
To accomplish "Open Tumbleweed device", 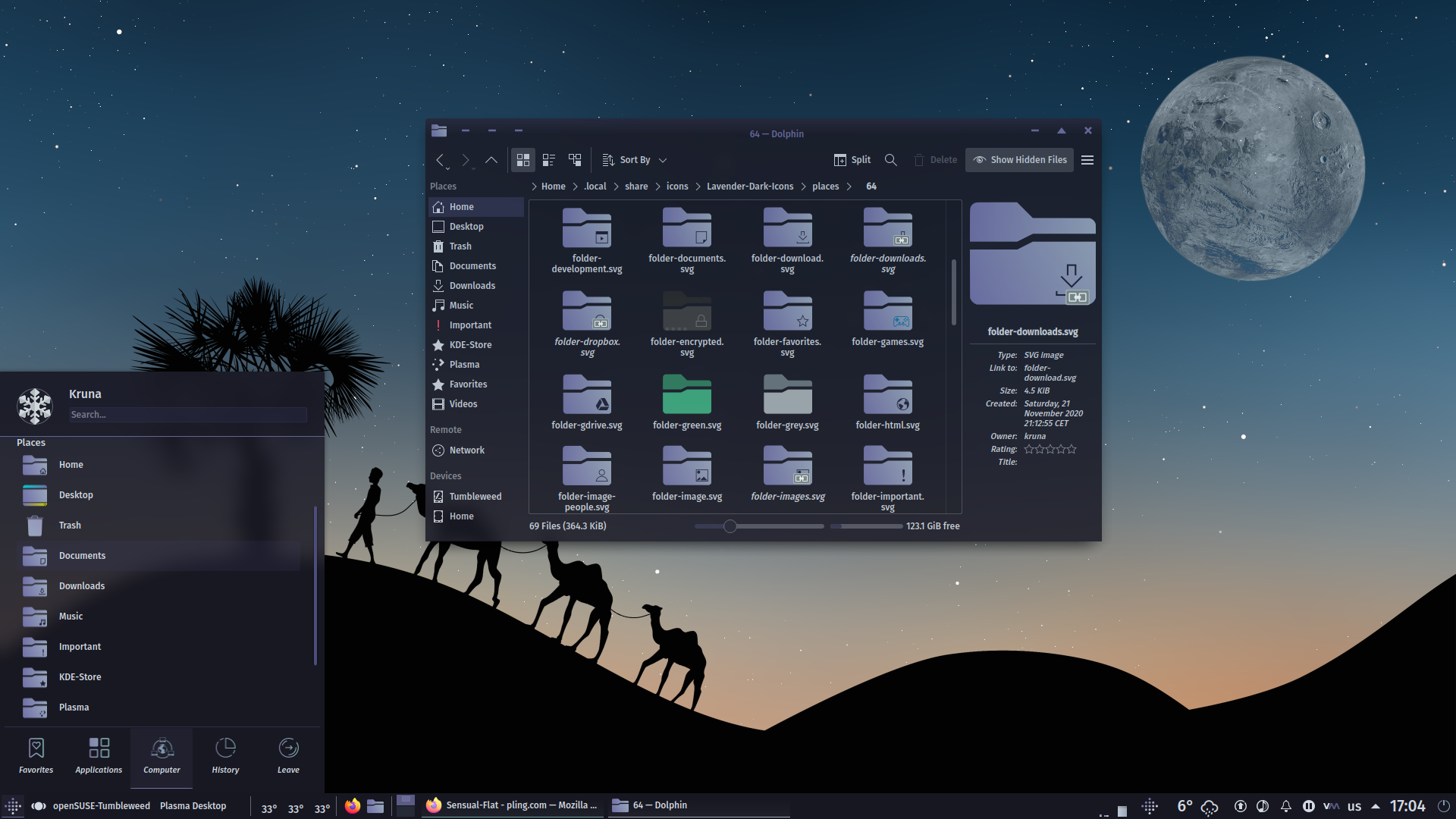I will pyautogui.click(x=476, y=497).
